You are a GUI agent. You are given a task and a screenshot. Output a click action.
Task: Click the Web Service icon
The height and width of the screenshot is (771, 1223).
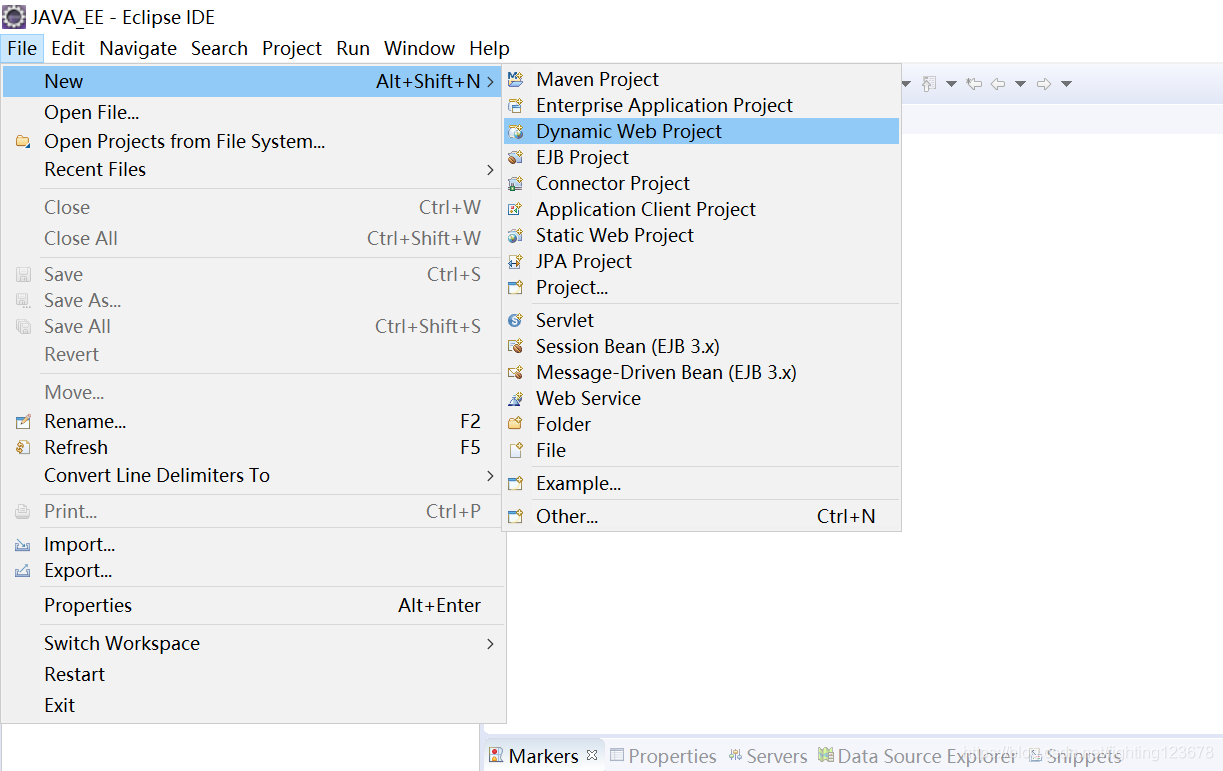[x=516, y=398]
